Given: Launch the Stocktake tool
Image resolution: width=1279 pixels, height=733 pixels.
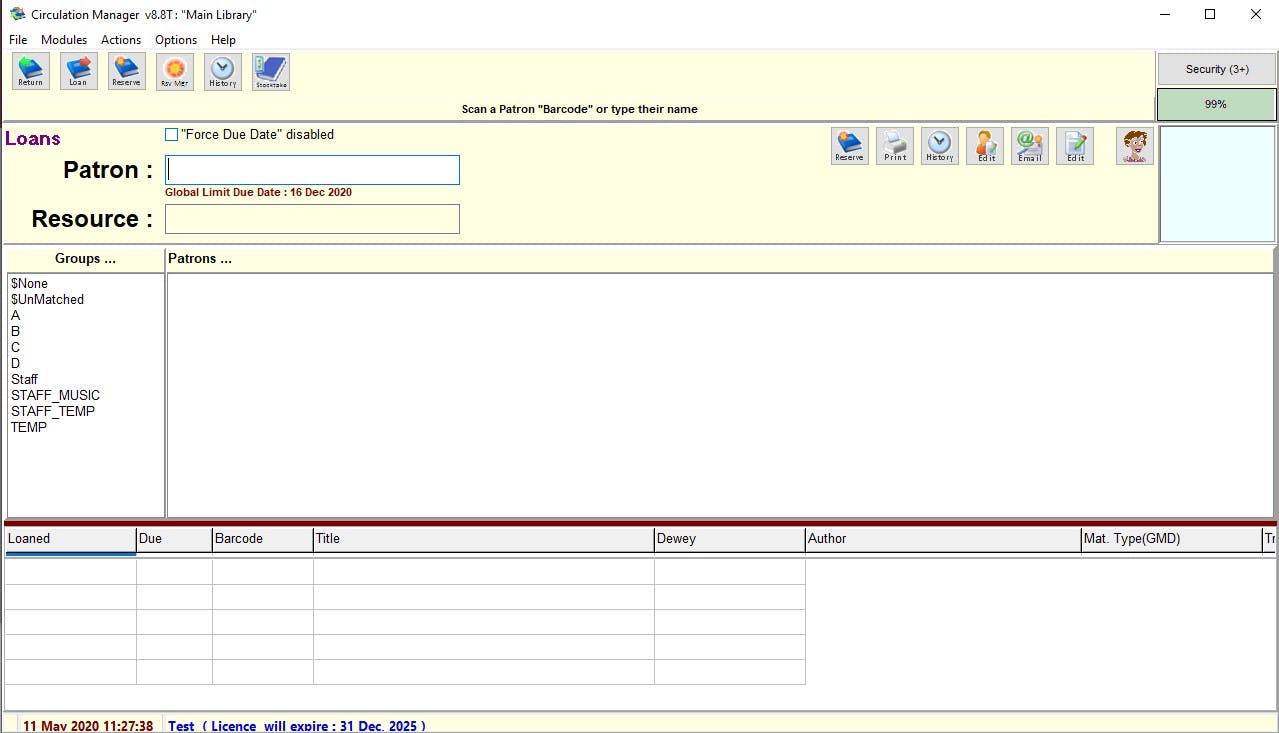Looking at the screenshot, I should click(x=271, y=71).
